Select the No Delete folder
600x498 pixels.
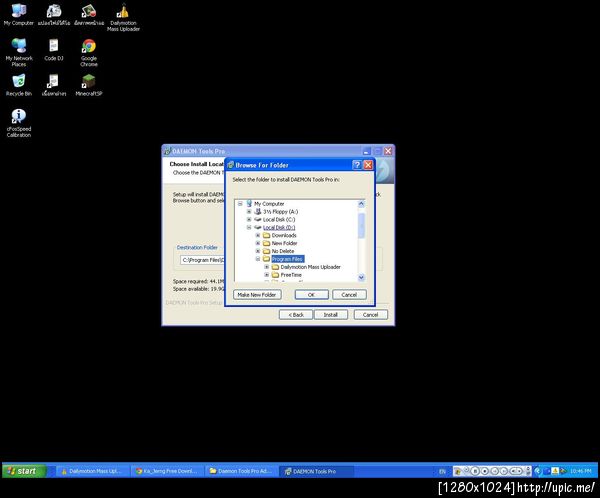click(283, 251)
